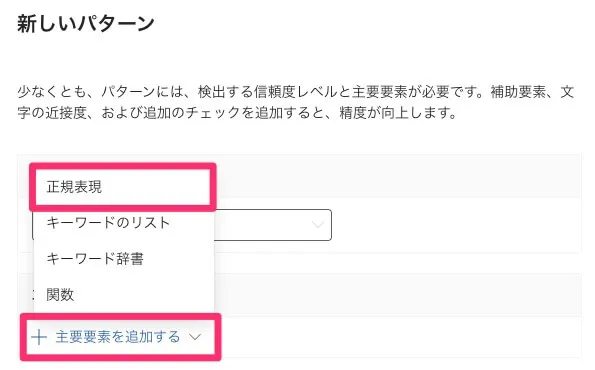This screenshot has height=370, width=595.
Task: Click the plus icon before 主要要素を追加する
Action: 39,337
